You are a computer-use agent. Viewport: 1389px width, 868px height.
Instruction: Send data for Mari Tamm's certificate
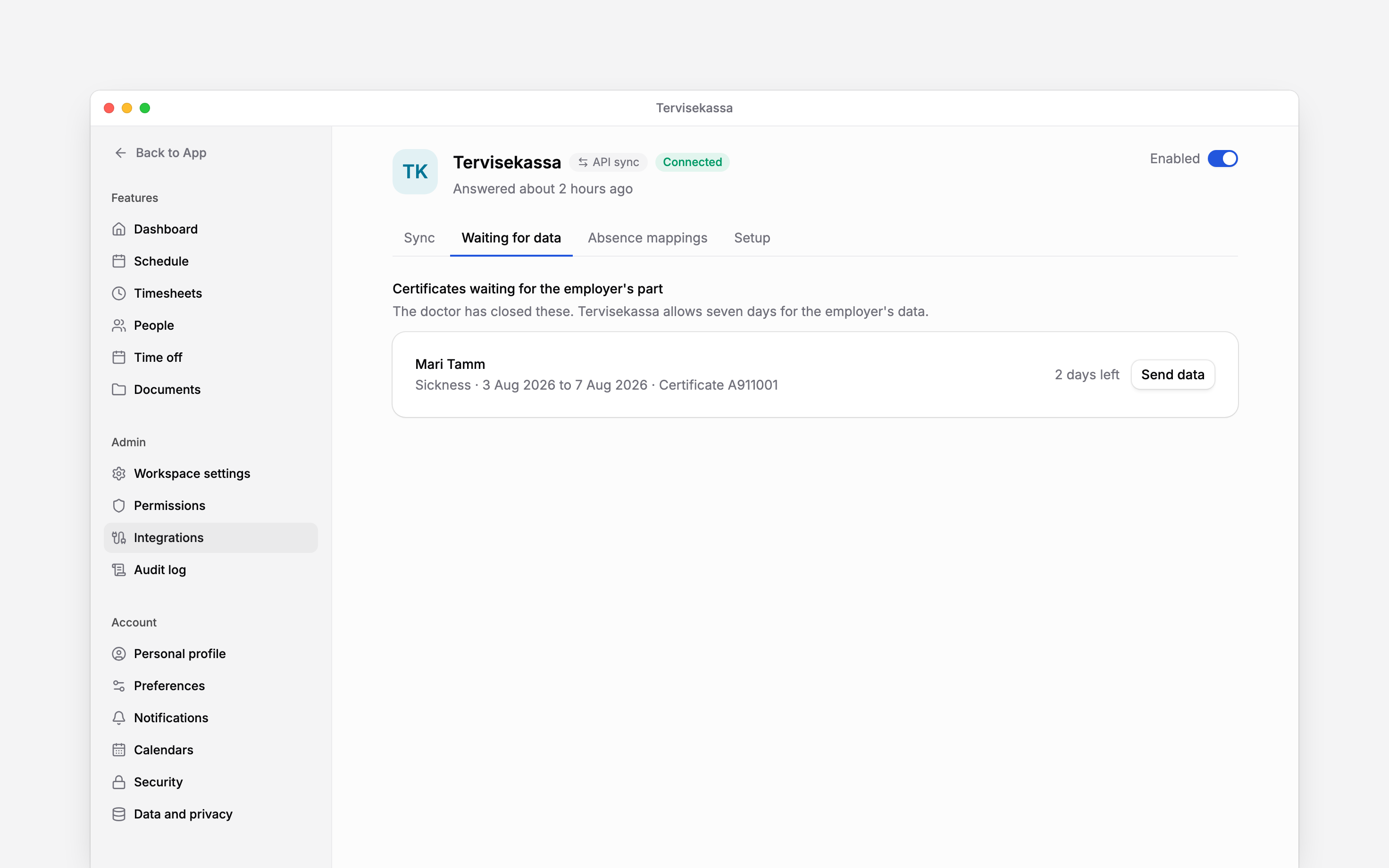click(1172, 375)
